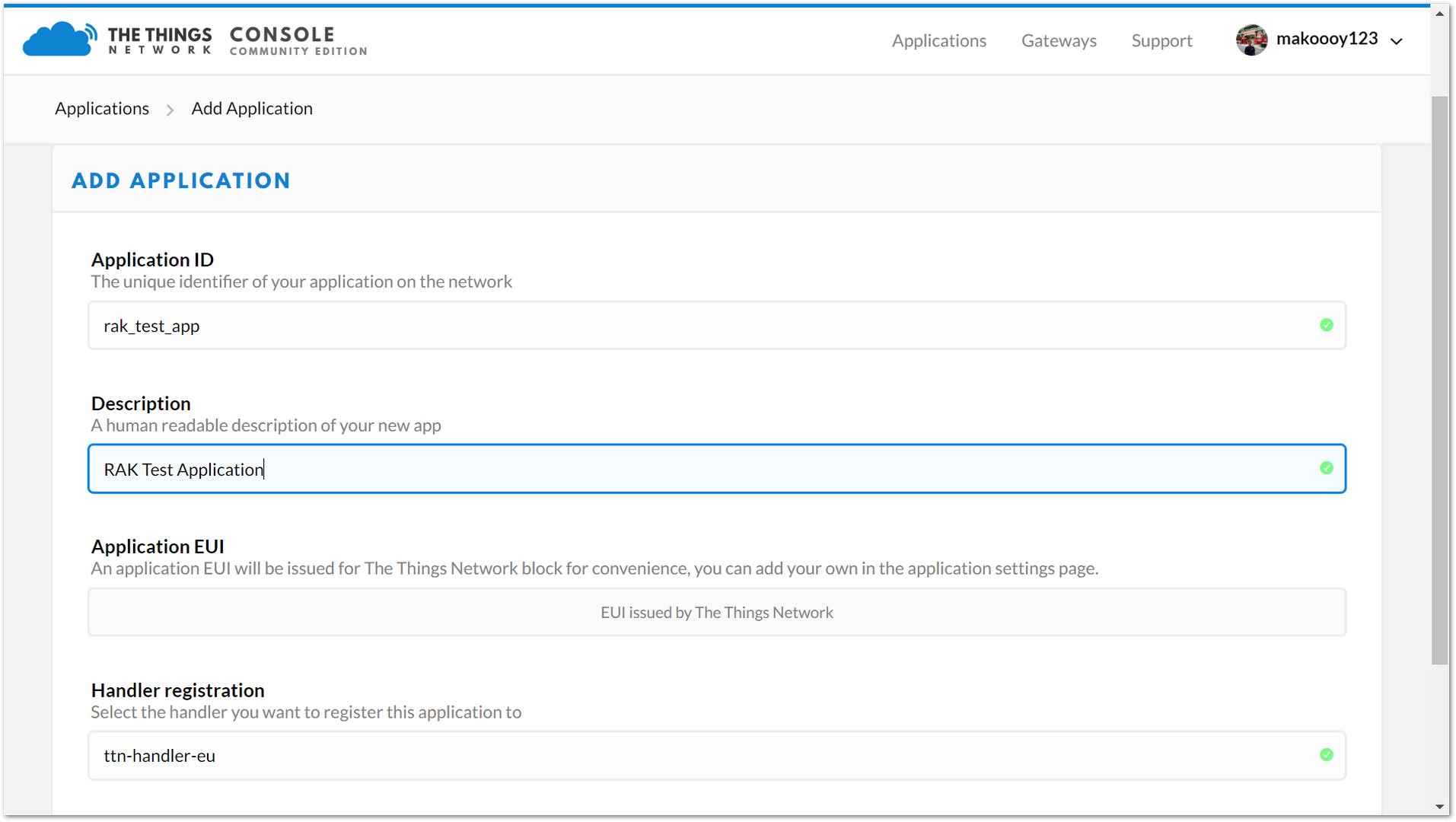The height and width of the screenshot is (822, 1456).
Task: Focus the Description input field
Action: pos(717,469)
